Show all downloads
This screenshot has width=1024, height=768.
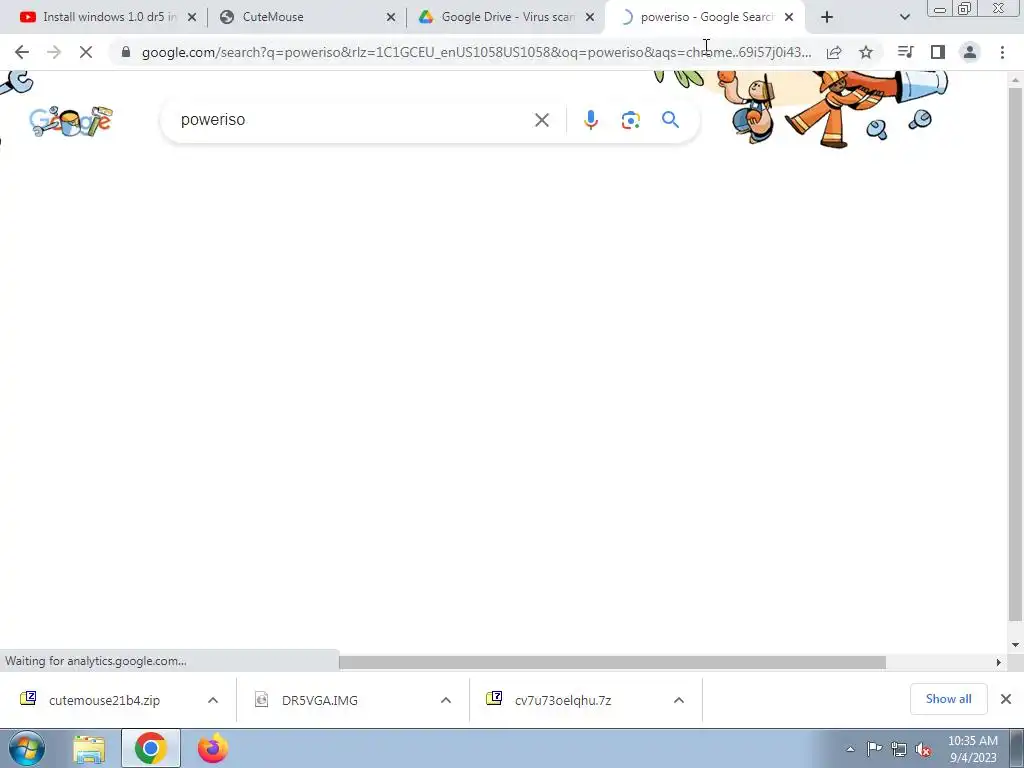(948, 699)
